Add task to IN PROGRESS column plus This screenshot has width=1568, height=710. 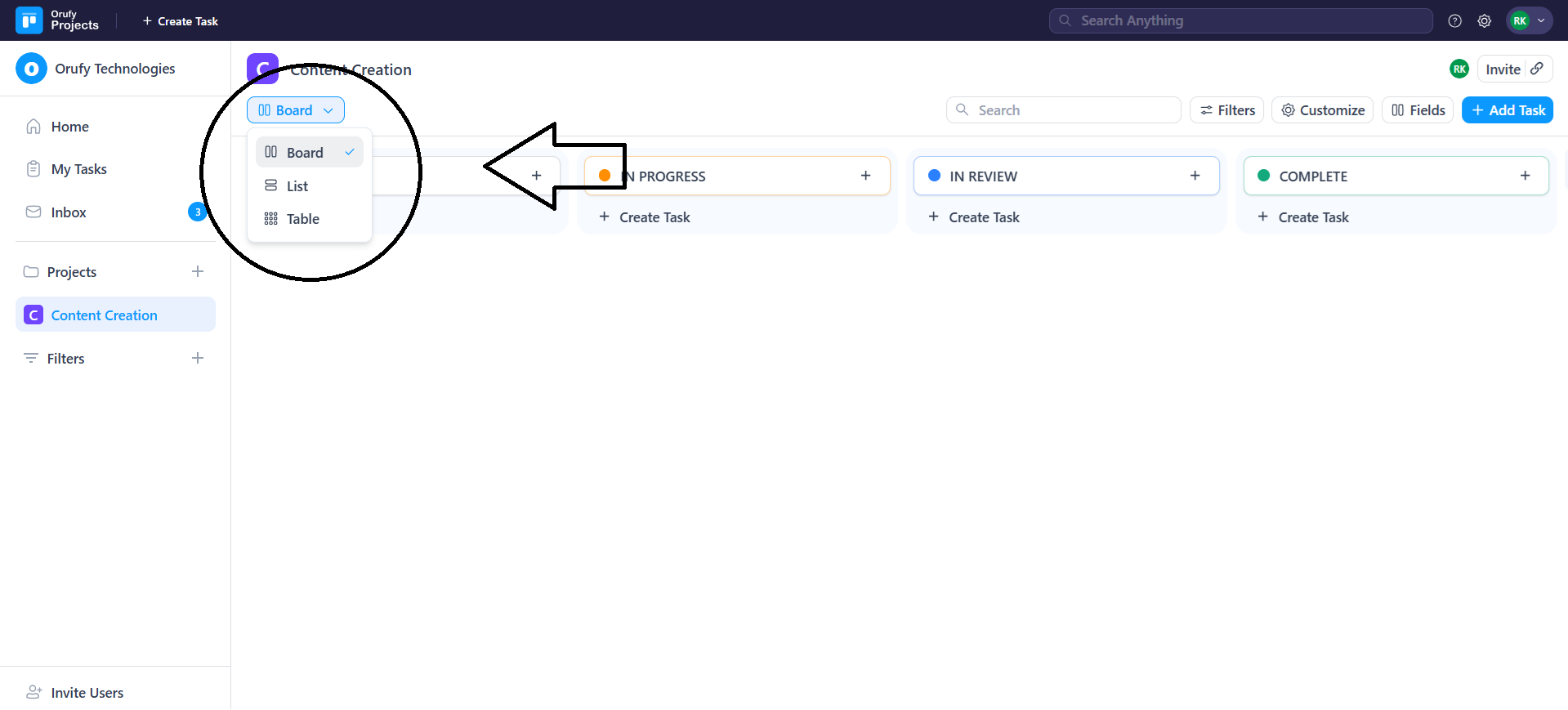[x=865, y=176]
